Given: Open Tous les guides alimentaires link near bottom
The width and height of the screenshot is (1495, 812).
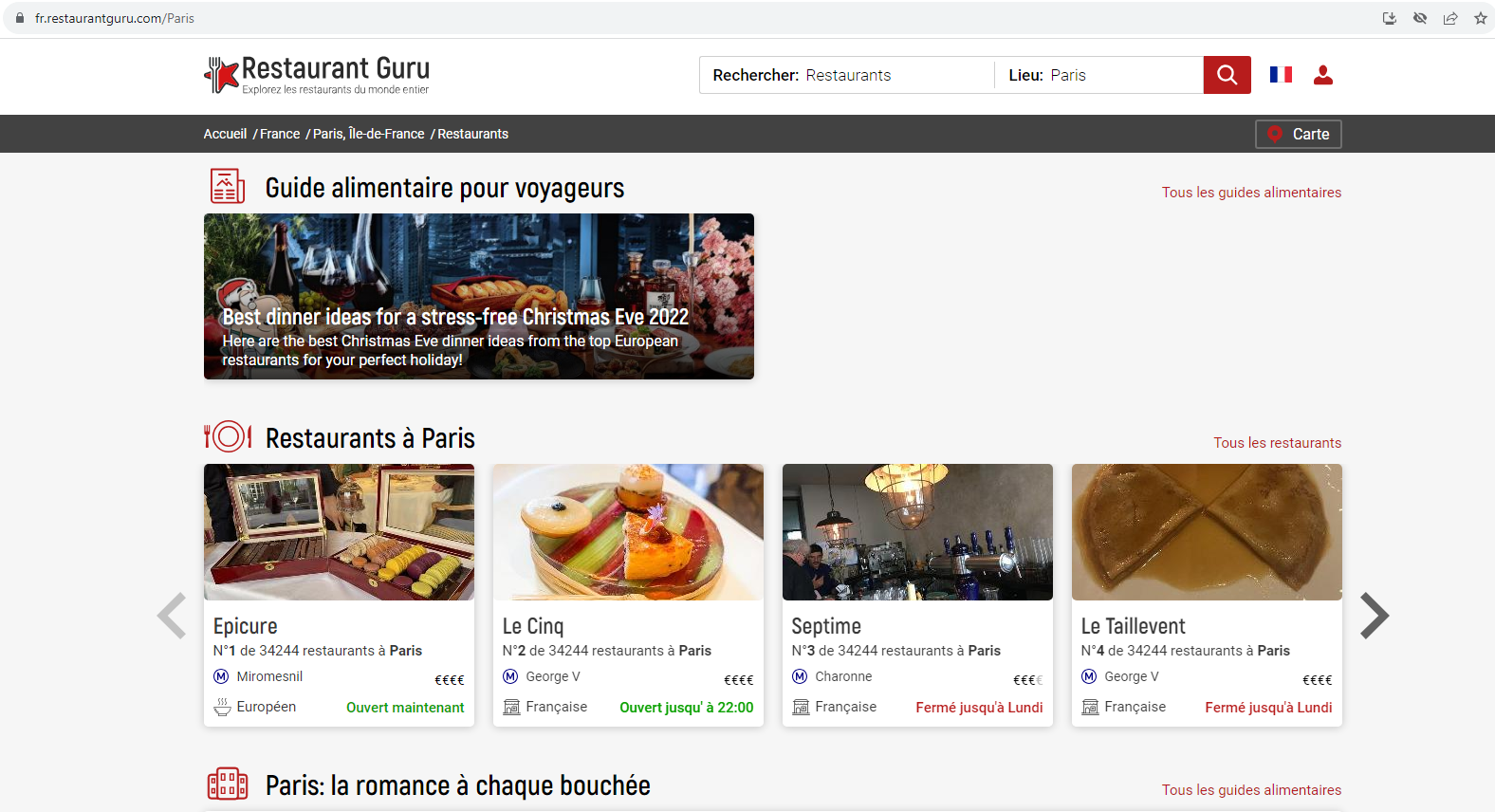Looking at the screenshot, I should [1251, 790].
